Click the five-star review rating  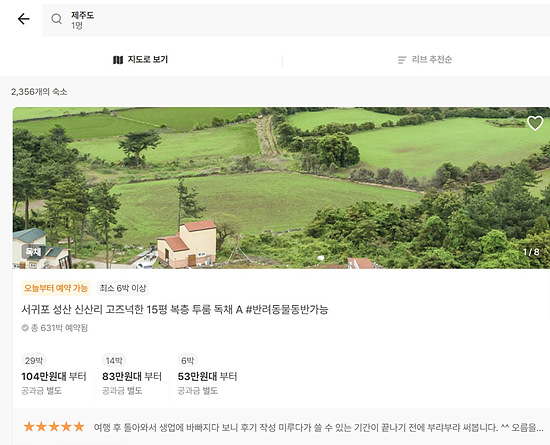(54, 427)
